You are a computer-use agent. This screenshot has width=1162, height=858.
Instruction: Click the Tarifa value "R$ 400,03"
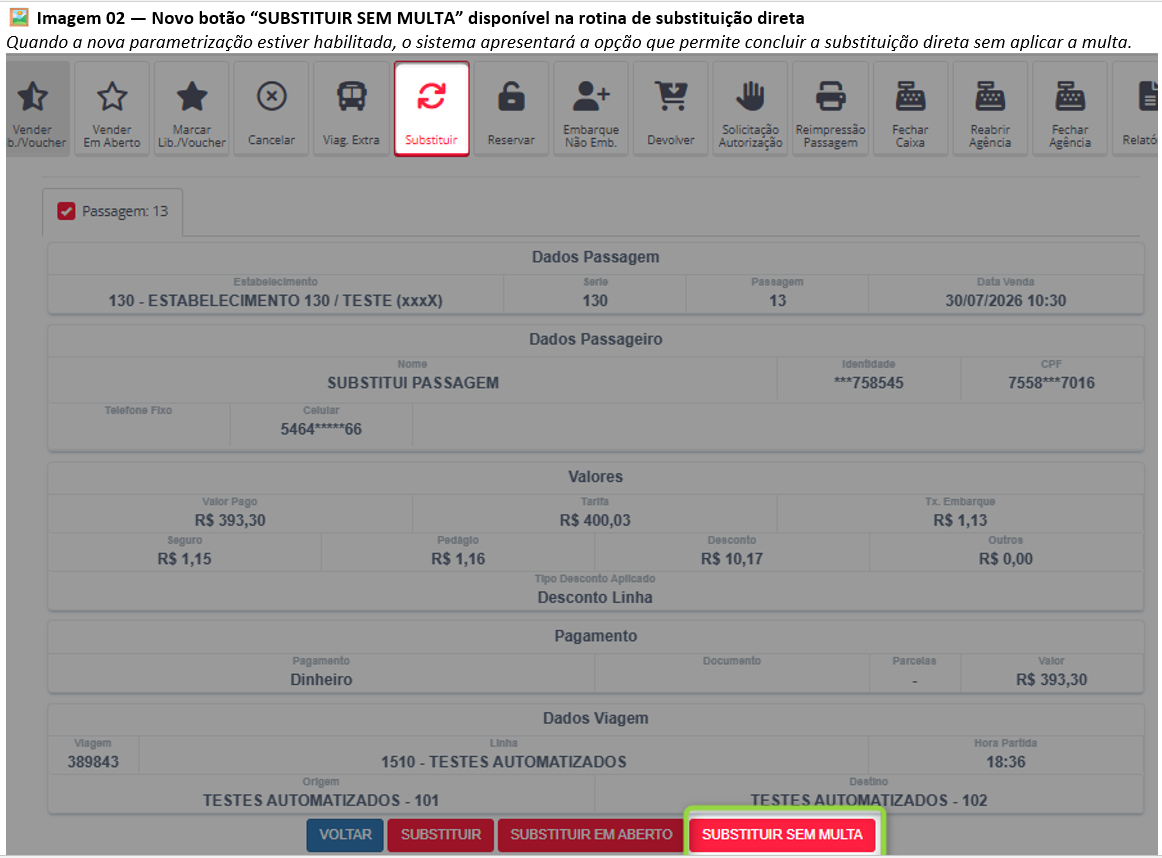coord(595,520)
